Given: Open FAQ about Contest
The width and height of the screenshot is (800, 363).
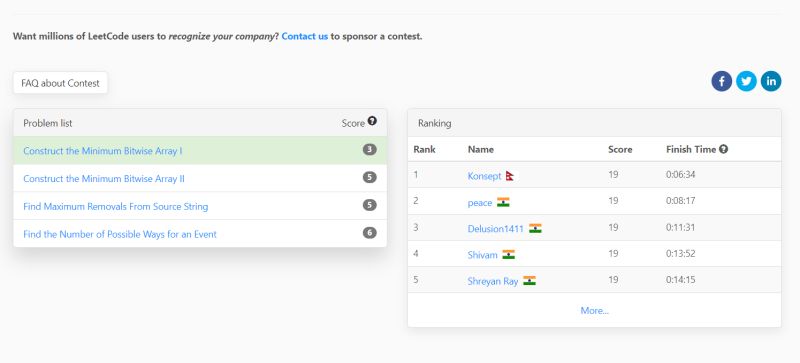Looking at the screenshot, I should (60, 83).
